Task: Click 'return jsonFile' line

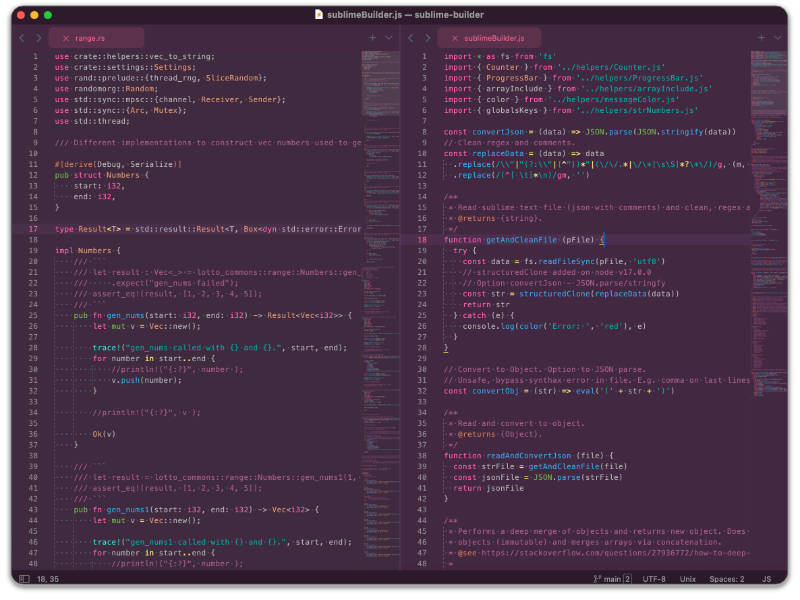Action: click(x=488, y=488)
